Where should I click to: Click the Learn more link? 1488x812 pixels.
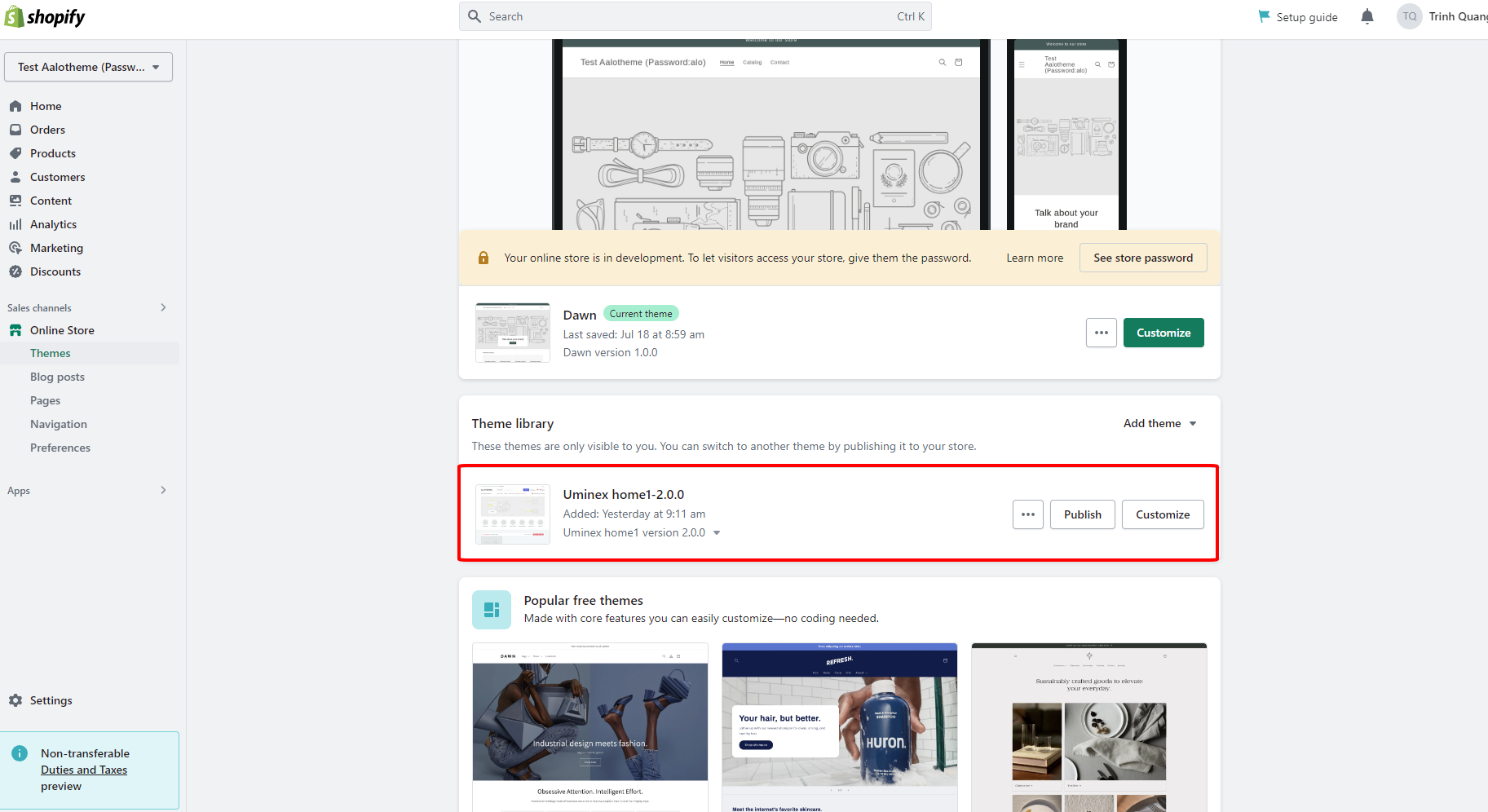pos(1035,258)
